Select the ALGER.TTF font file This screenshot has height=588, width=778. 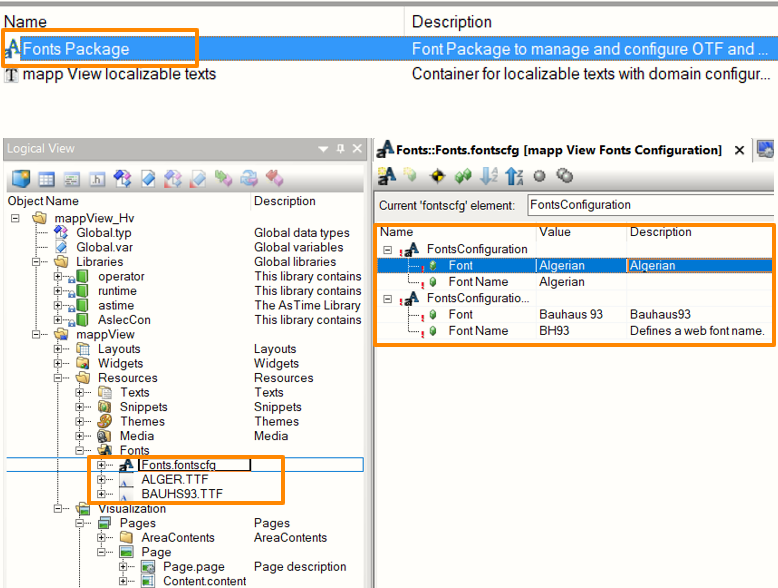tap(175, 479)
